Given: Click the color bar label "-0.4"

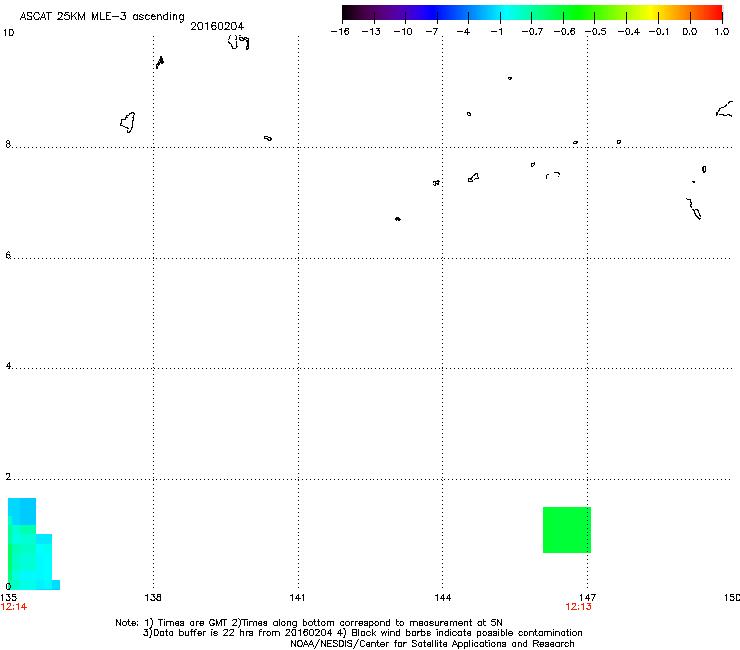Looking at the screenshot, I should click(x=629, y=32).
